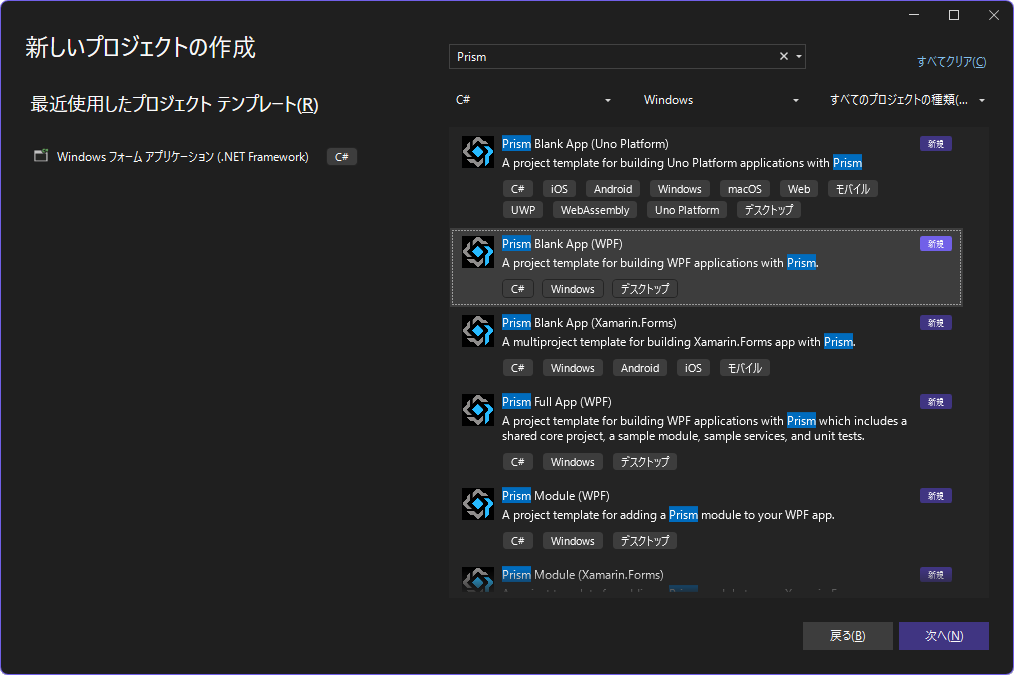This screenshot has height=675, width=1014.
Task: Click the Web tag on Uno Platform template
Action: [x=799, y=189]
